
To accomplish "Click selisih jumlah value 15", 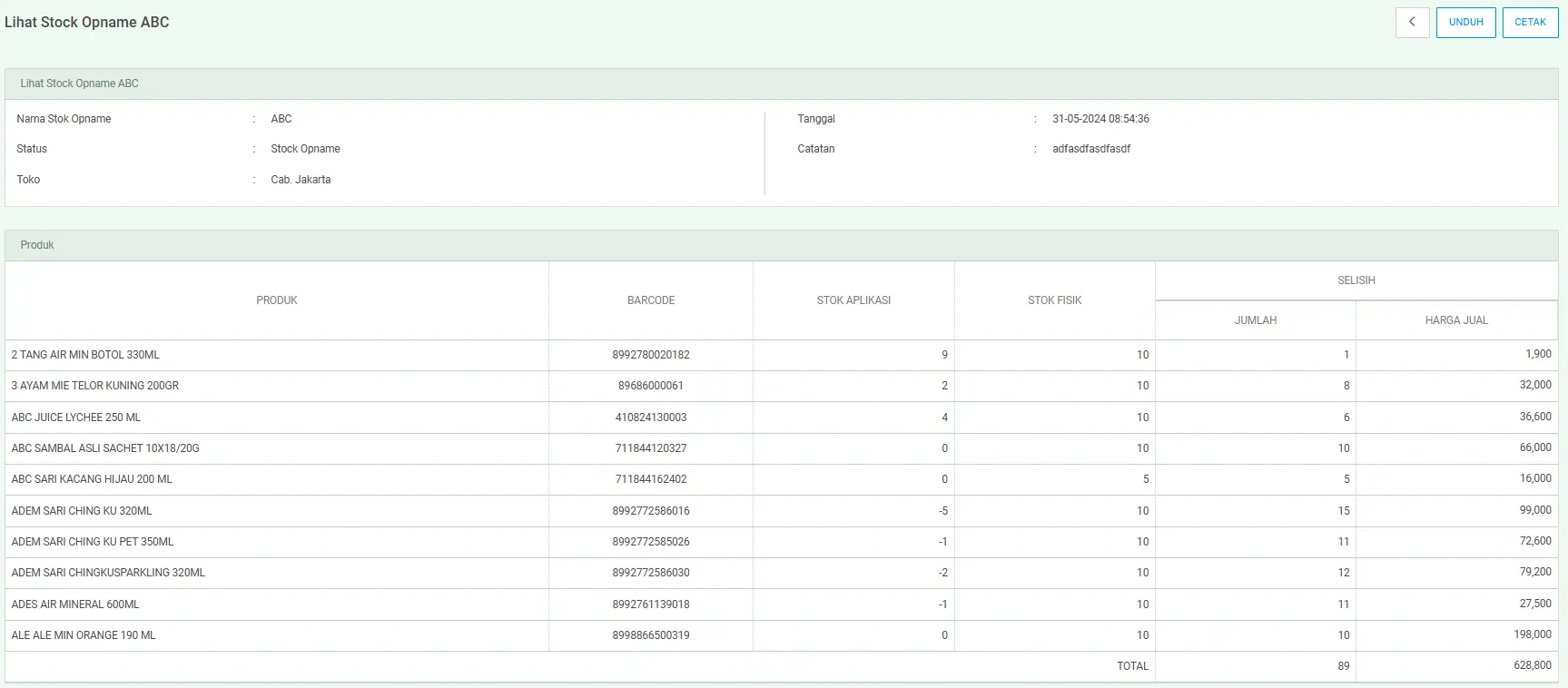I will (1344, 511).
